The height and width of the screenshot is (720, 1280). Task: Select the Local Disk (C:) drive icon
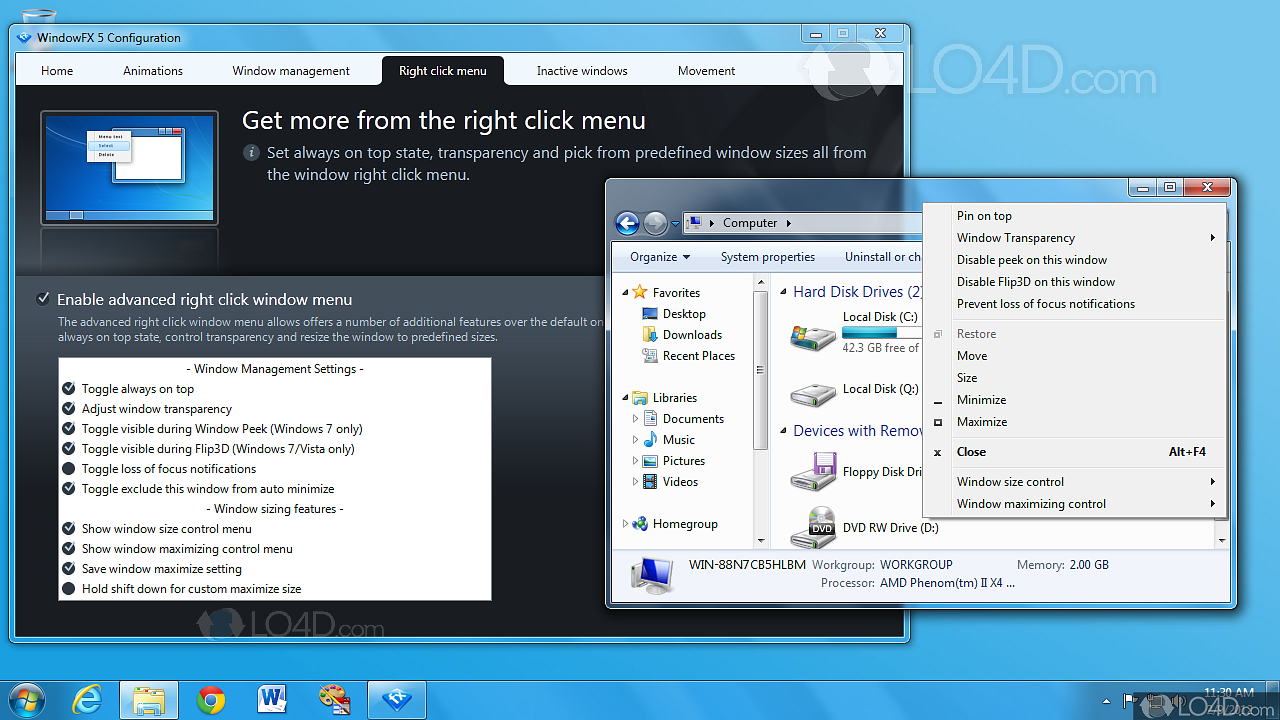pyautogui.click(x=813, y=337)
